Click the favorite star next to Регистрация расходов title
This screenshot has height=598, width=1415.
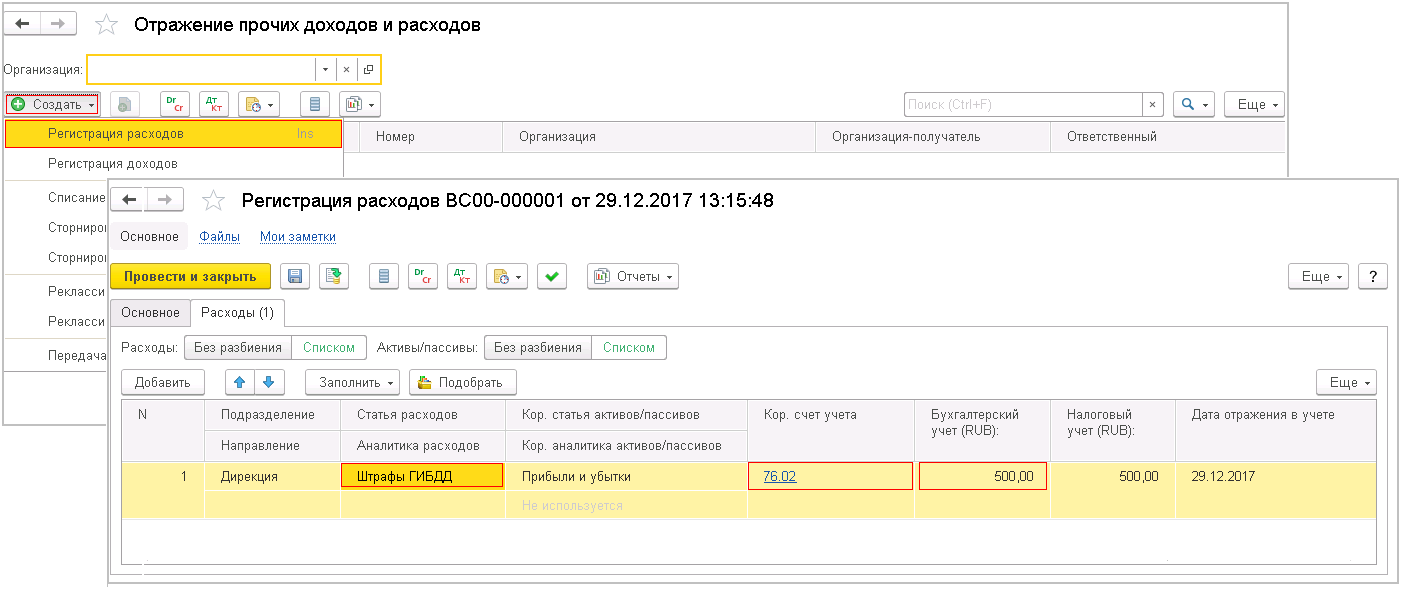pyautogui.click(x=213, y=201)
